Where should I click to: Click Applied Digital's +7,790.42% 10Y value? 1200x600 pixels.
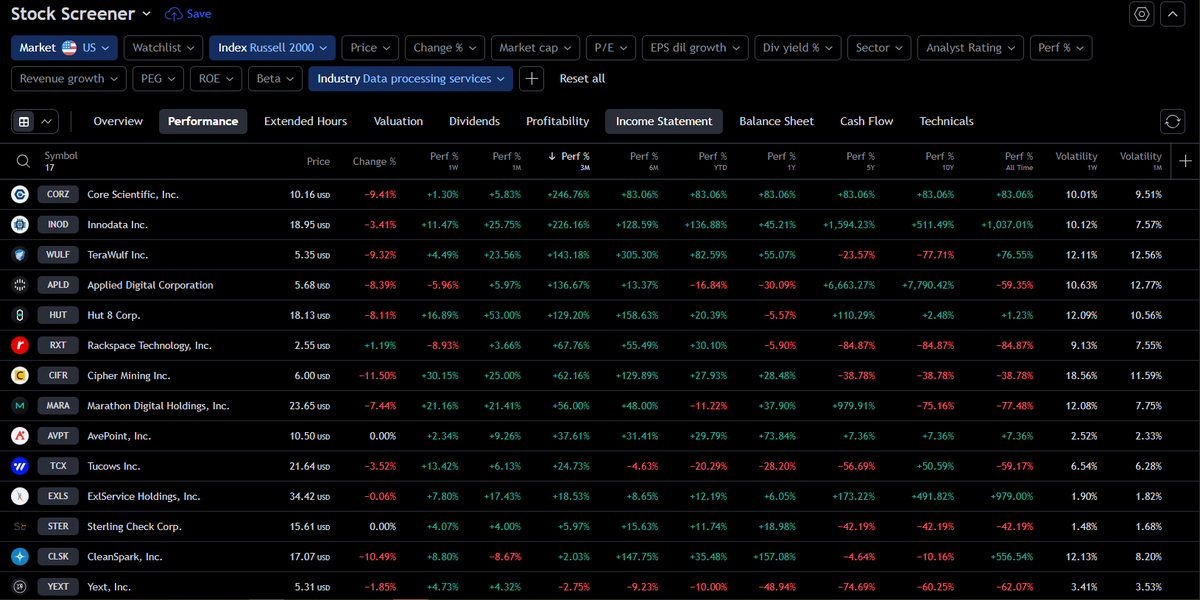tap(928, 284)
